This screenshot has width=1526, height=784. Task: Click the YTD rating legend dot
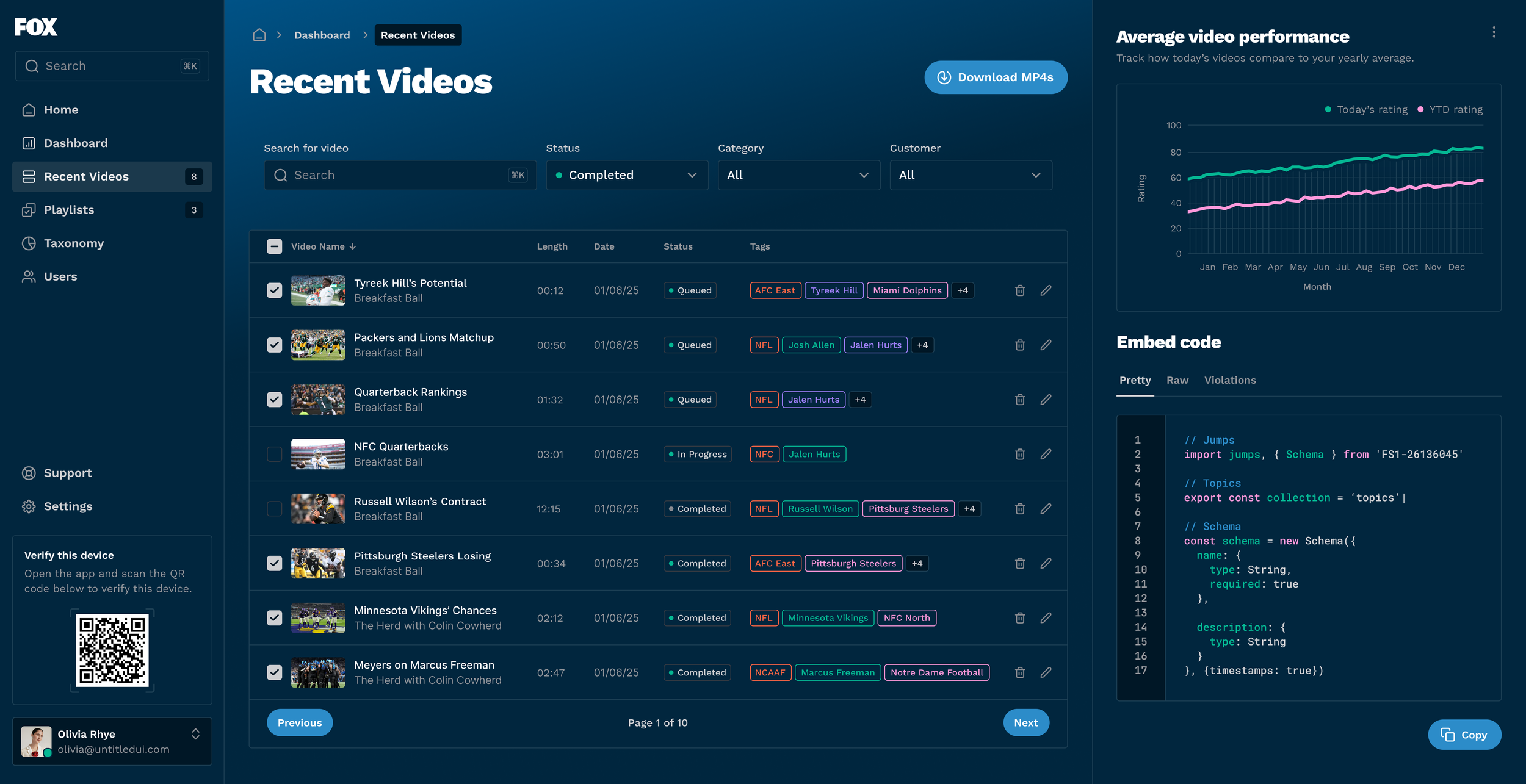[x=1420, y=110]
